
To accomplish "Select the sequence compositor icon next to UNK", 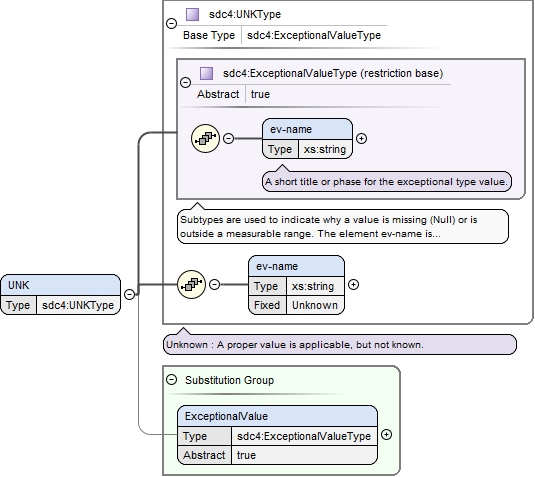I will [x=191, y=284].
